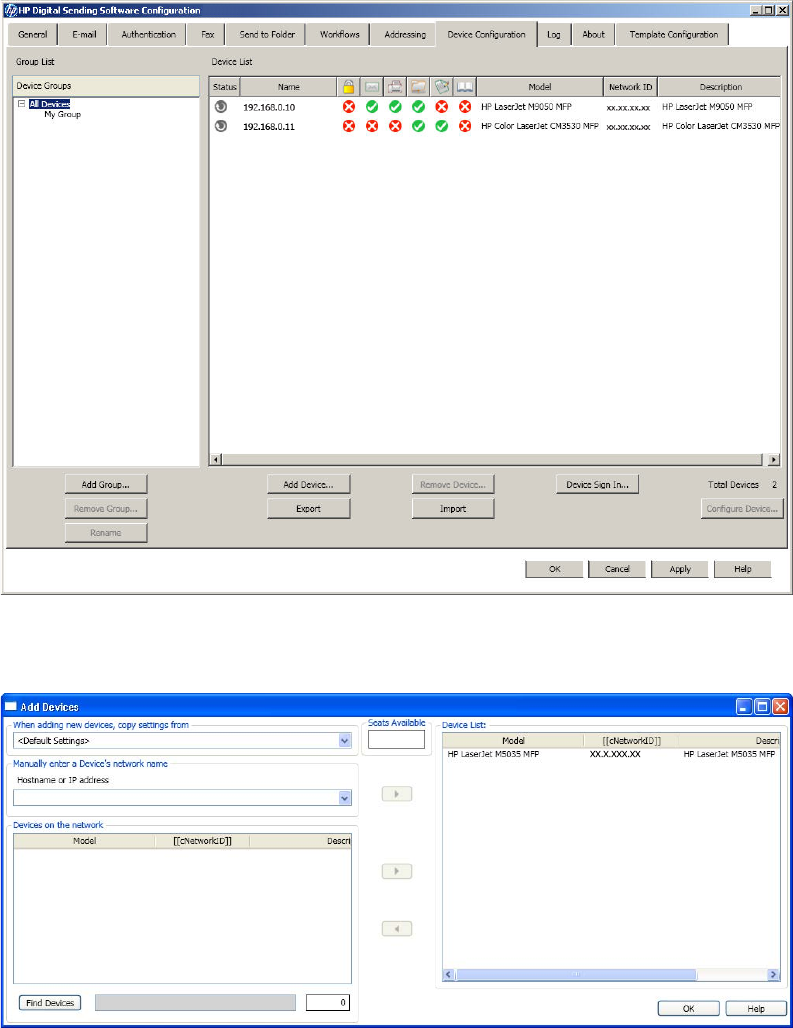The image size is (793, 1028).
Task: Click the address book column header icon
Action: pyautogui.click(x=465, y=87)
